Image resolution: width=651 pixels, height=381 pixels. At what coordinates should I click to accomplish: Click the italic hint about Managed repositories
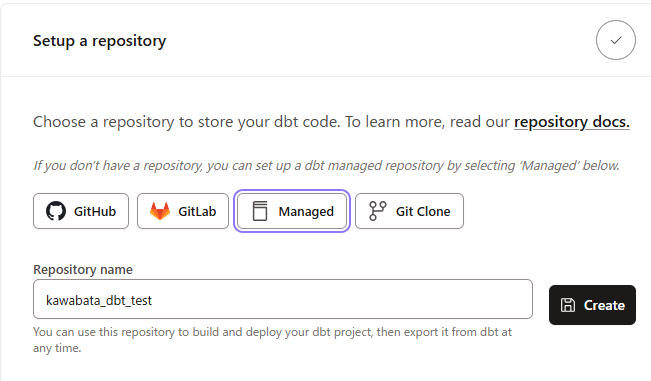(x=326, y=166)
